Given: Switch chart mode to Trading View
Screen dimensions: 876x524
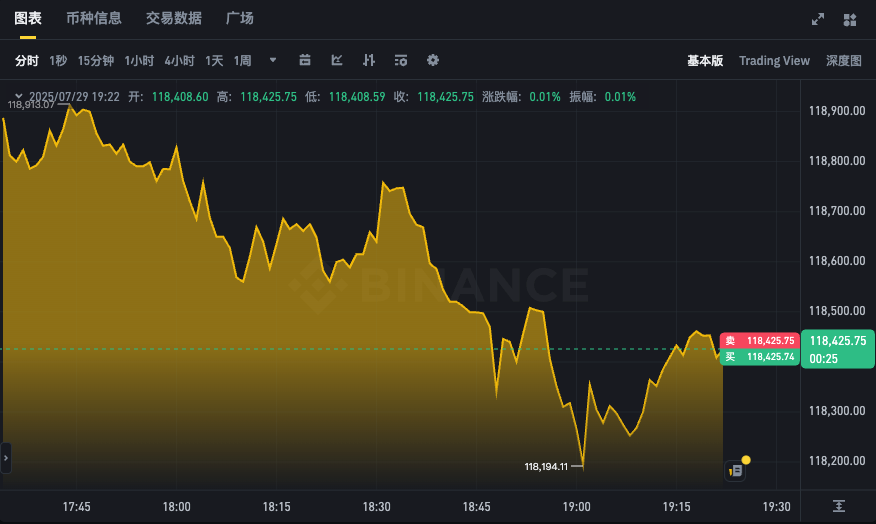Looking at the screenshot, I should (774, 61).
